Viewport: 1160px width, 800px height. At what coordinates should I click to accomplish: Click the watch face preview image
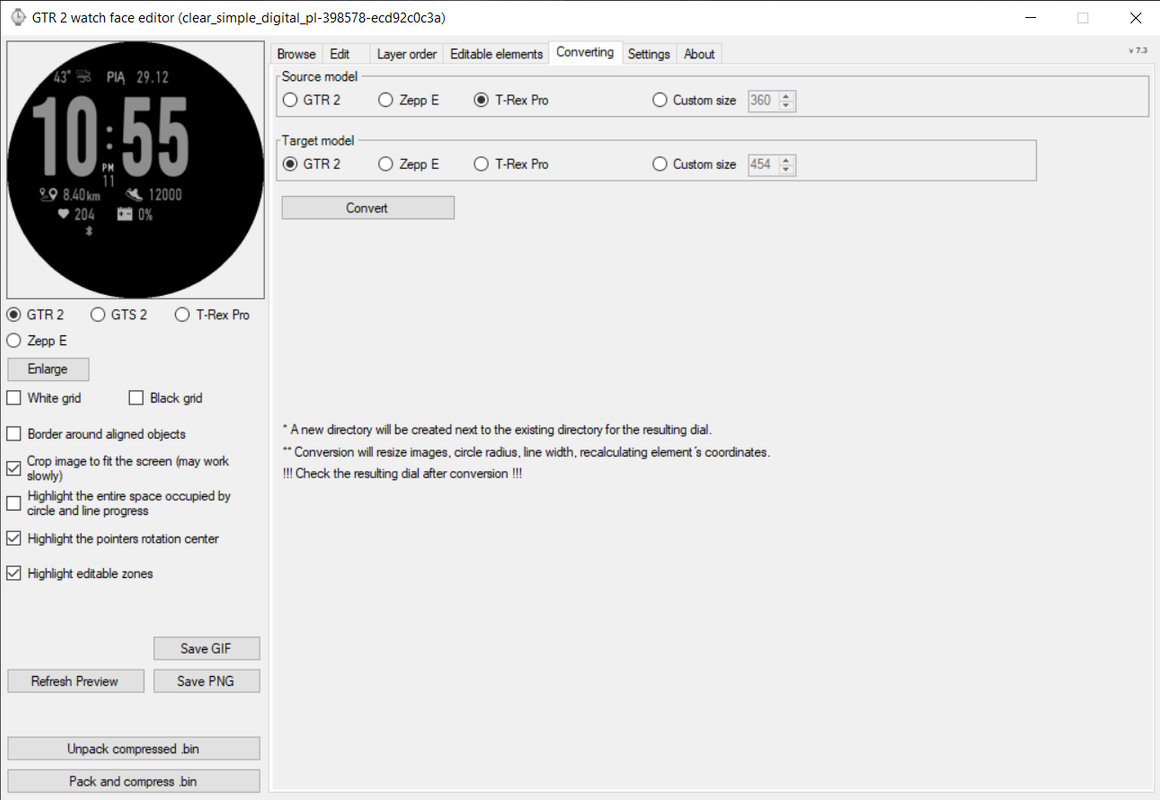tap(135, 170)
